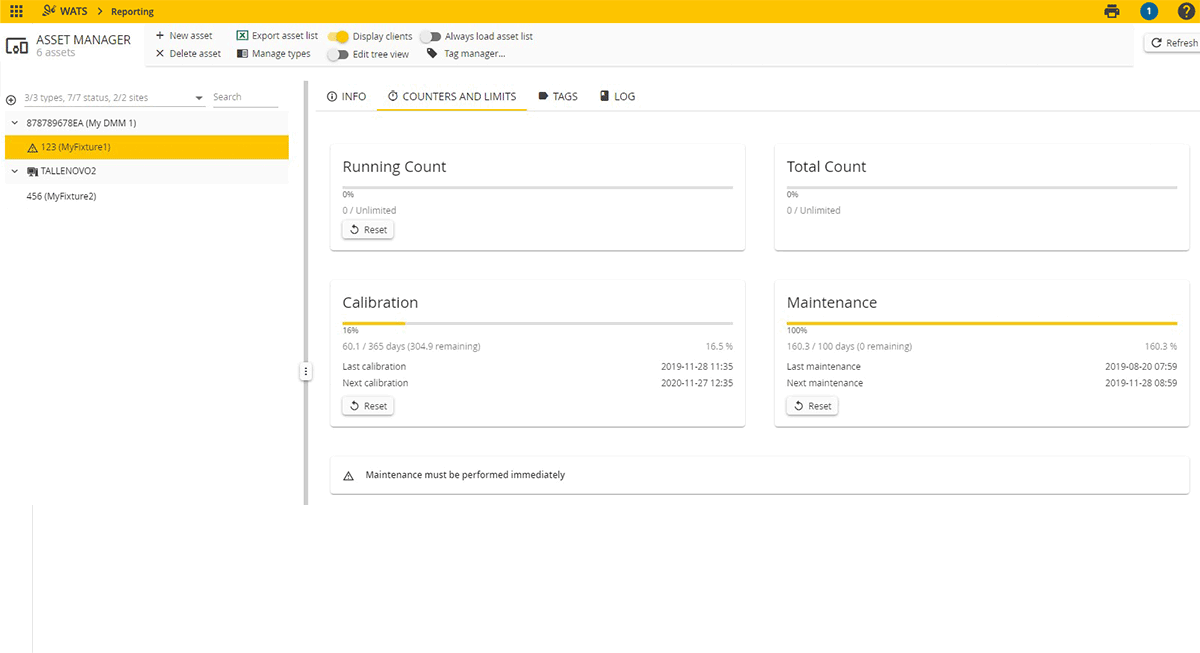Click the Refresh button
The image size is (1200, 653).
tap(1173, 43)
